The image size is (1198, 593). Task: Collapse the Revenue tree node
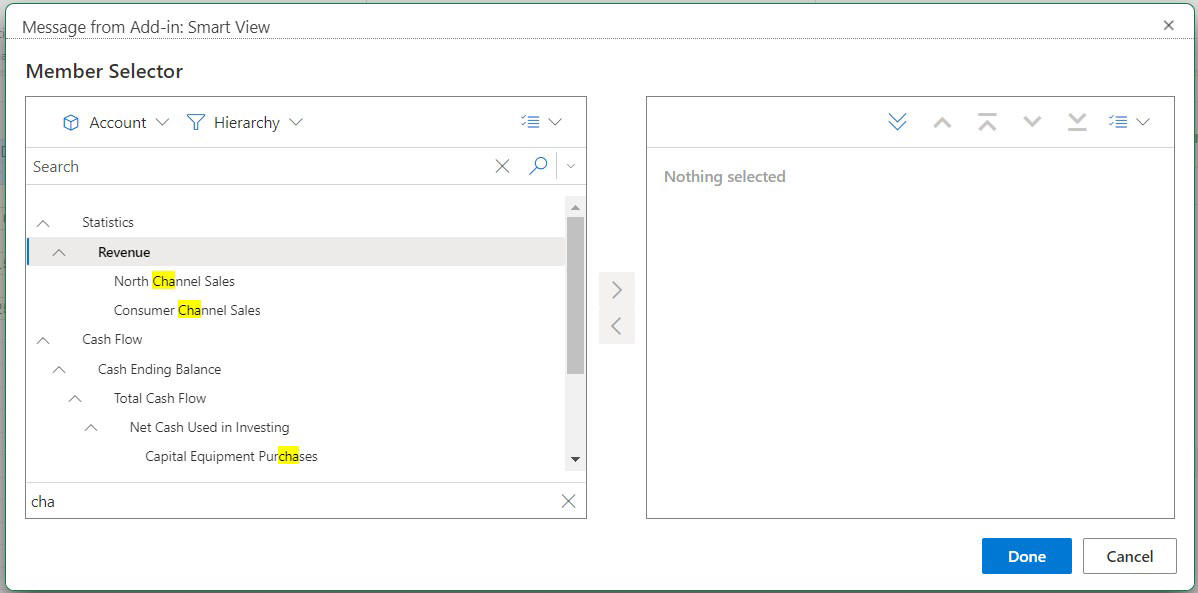[57, 251]
